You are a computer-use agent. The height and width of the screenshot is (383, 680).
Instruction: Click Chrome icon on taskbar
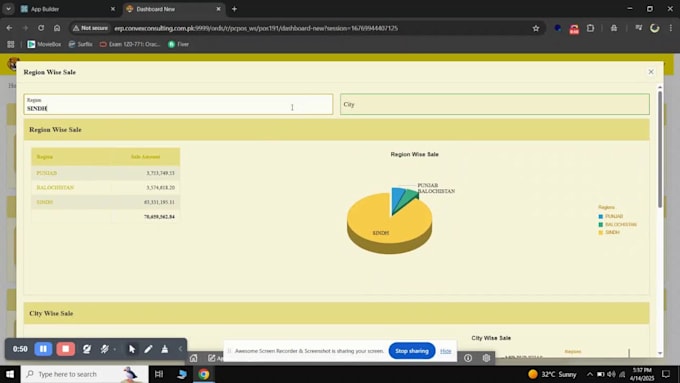204,374
